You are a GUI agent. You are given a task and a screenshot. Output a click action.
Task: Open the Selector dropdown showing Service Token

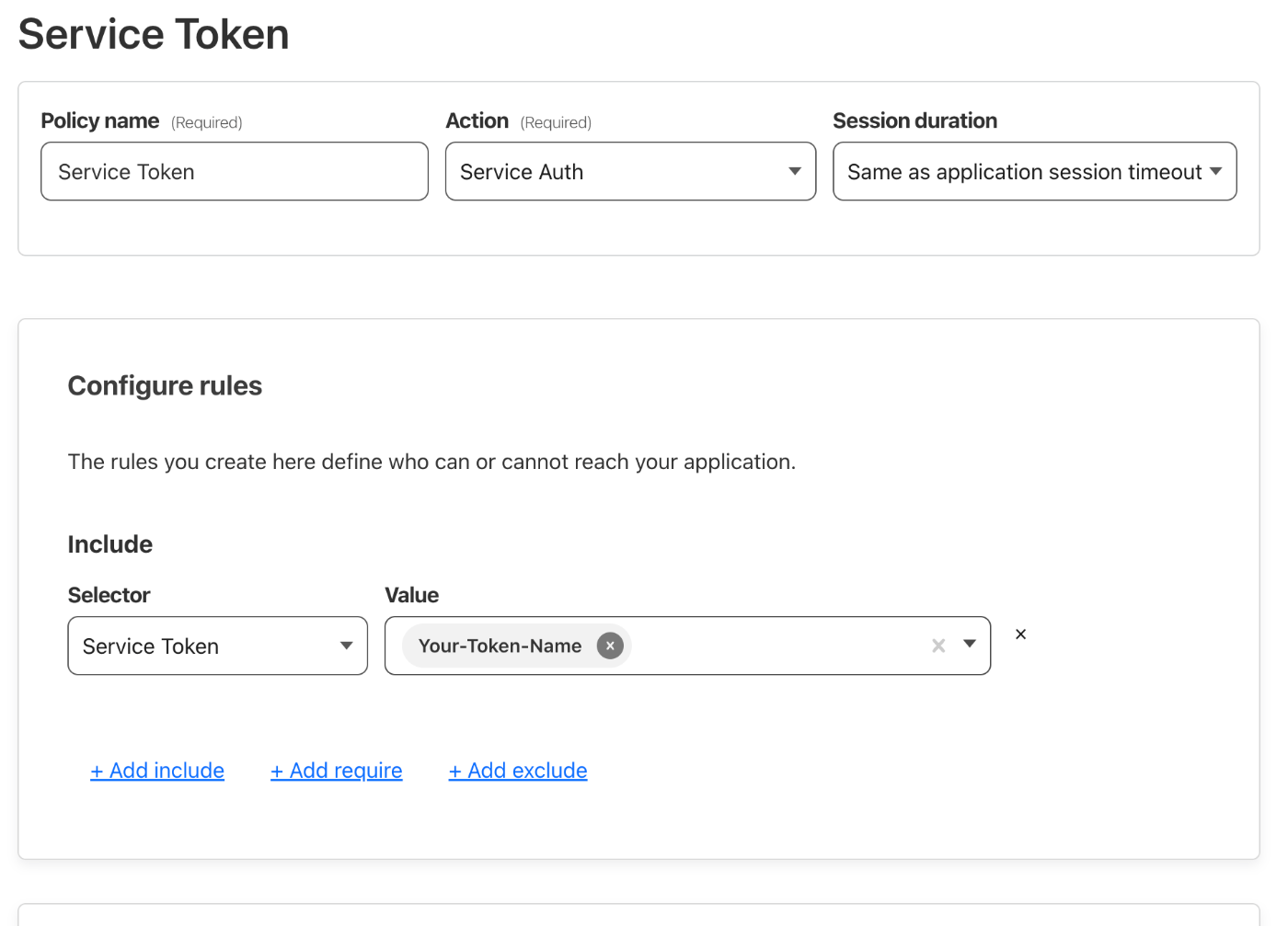tap(217, 646)
